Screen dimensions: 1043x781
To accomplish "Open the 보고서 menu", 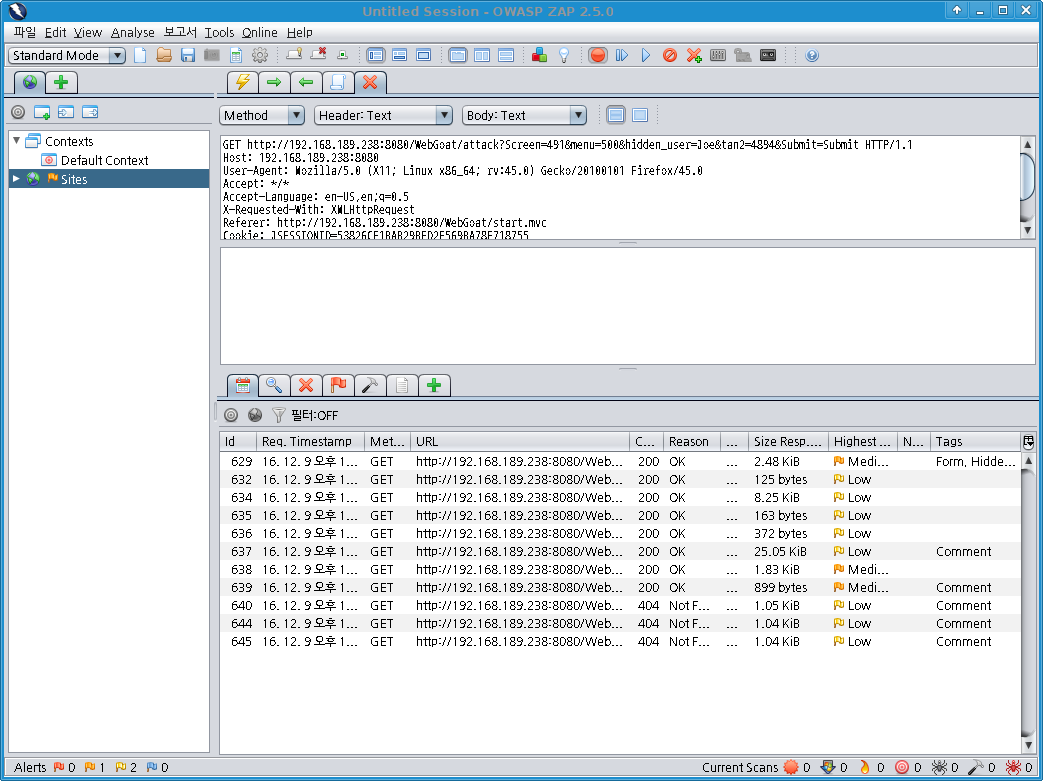I will [x=180, y=32].
